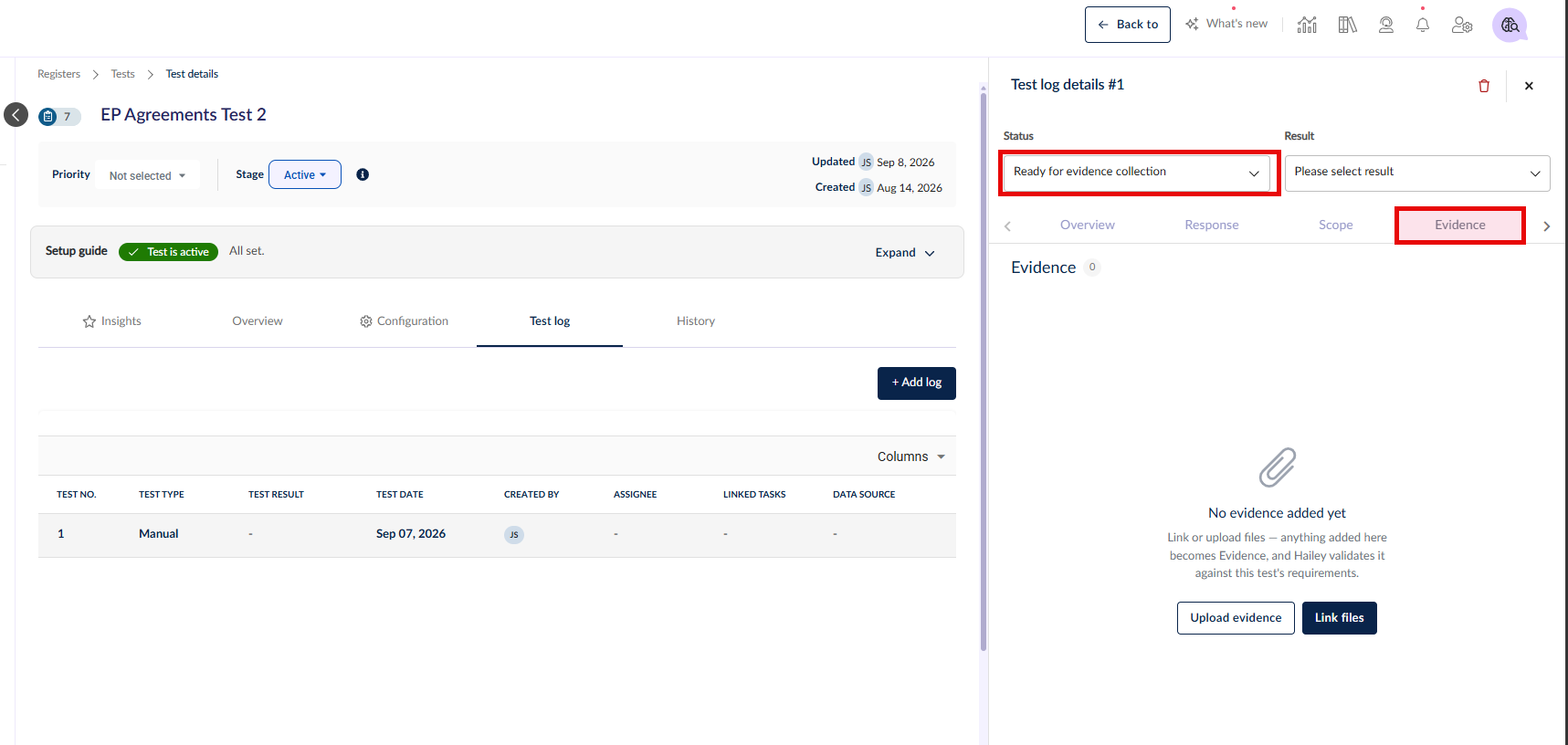Open user settings people-gear icon
The height and width of the screenshot is (745, 1568).
(1462, 25)
